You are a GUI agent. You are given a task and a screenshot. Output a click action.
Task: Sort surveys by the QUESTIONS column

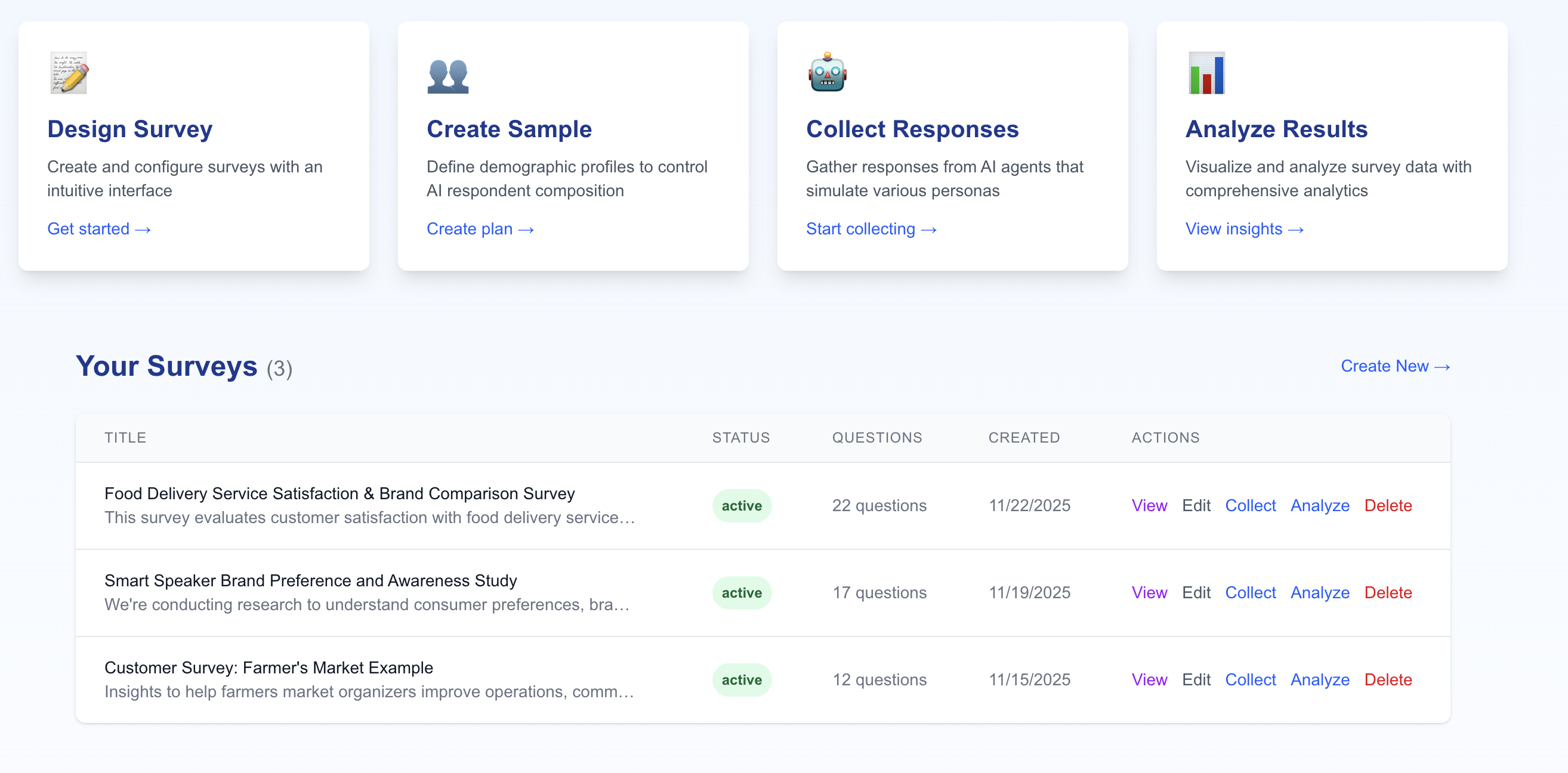(877, 437)
